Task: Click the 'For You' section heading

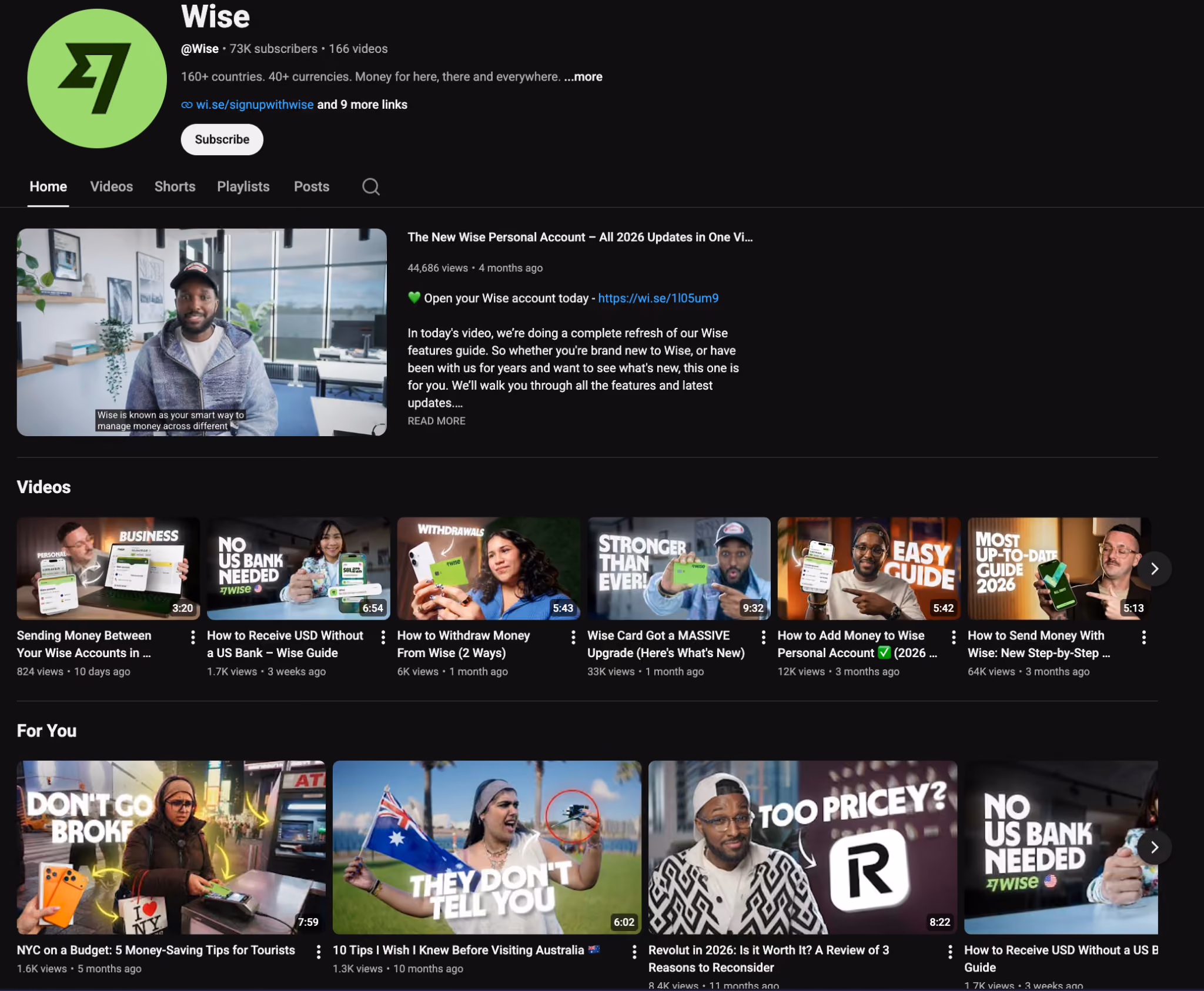Action: pyautogui.click(x=46, y=731)
